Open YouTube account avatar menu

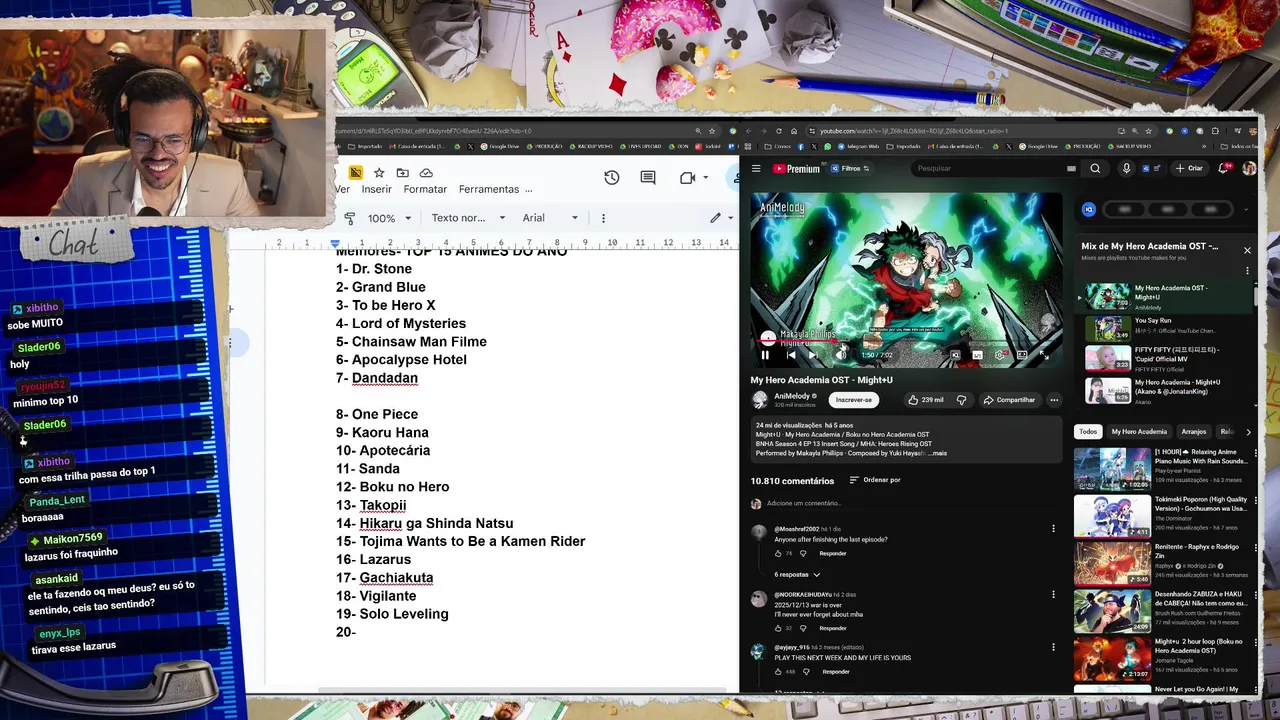1249,169
